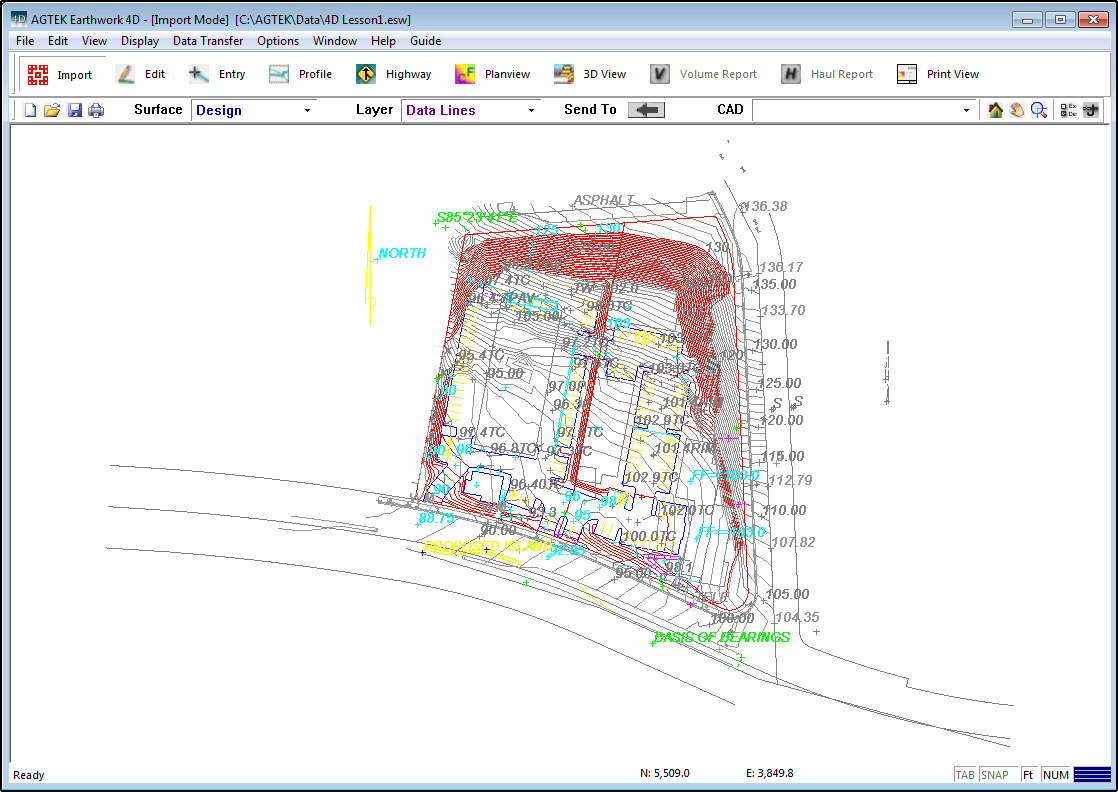Switch to Edit mode
The height and width of the screenshot is (792, 1118).
[x=141, y=74]
